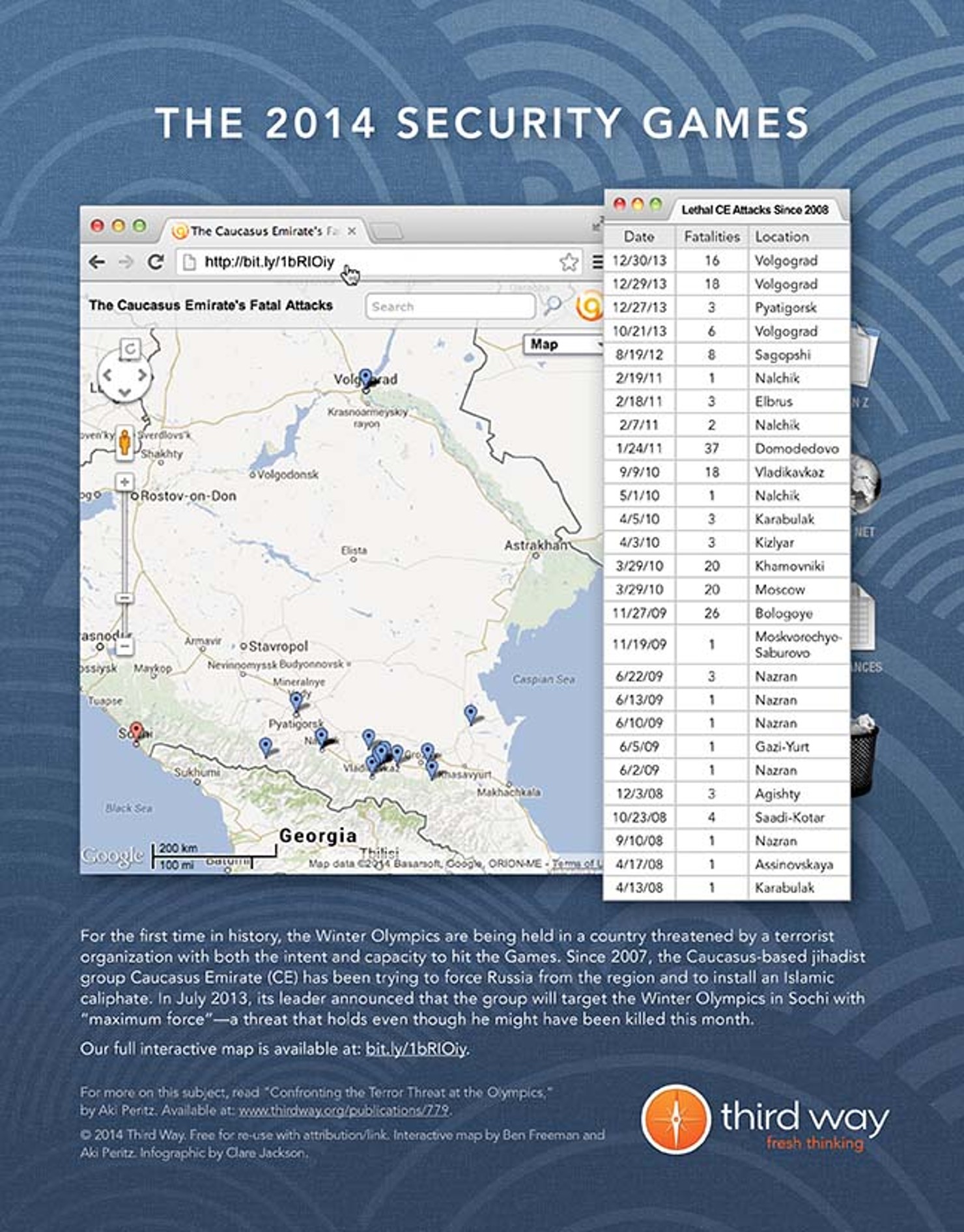Drop the orange Street View pegman
The width and height of the screenshot is (964, 1232).
[124, 442]
